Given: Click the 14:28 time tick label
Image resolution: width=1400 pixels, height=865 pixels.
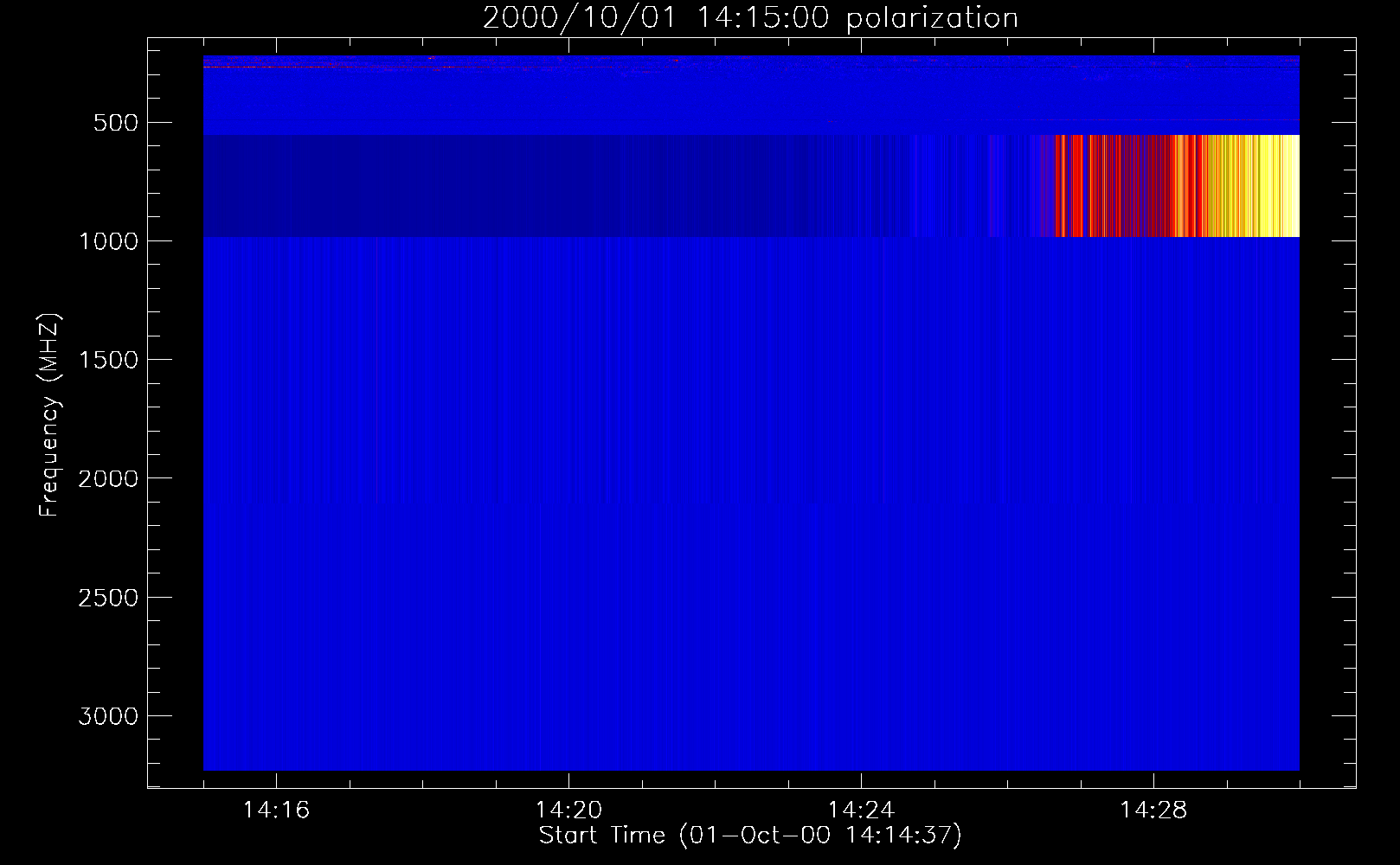Looking at the screenshot, I should [x=1153, y=811].
